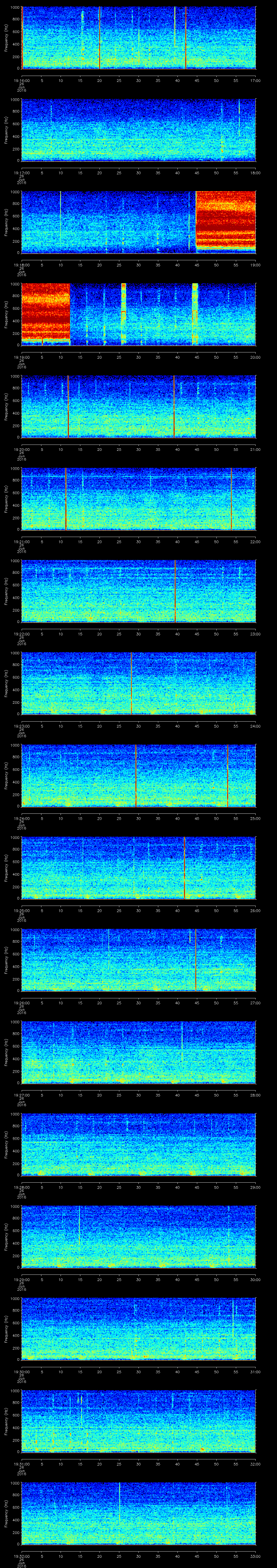Click the burst near 44 seconds in 19:19:00 panel
Screen dimensions: 277x1568
[x=195, y=313]
